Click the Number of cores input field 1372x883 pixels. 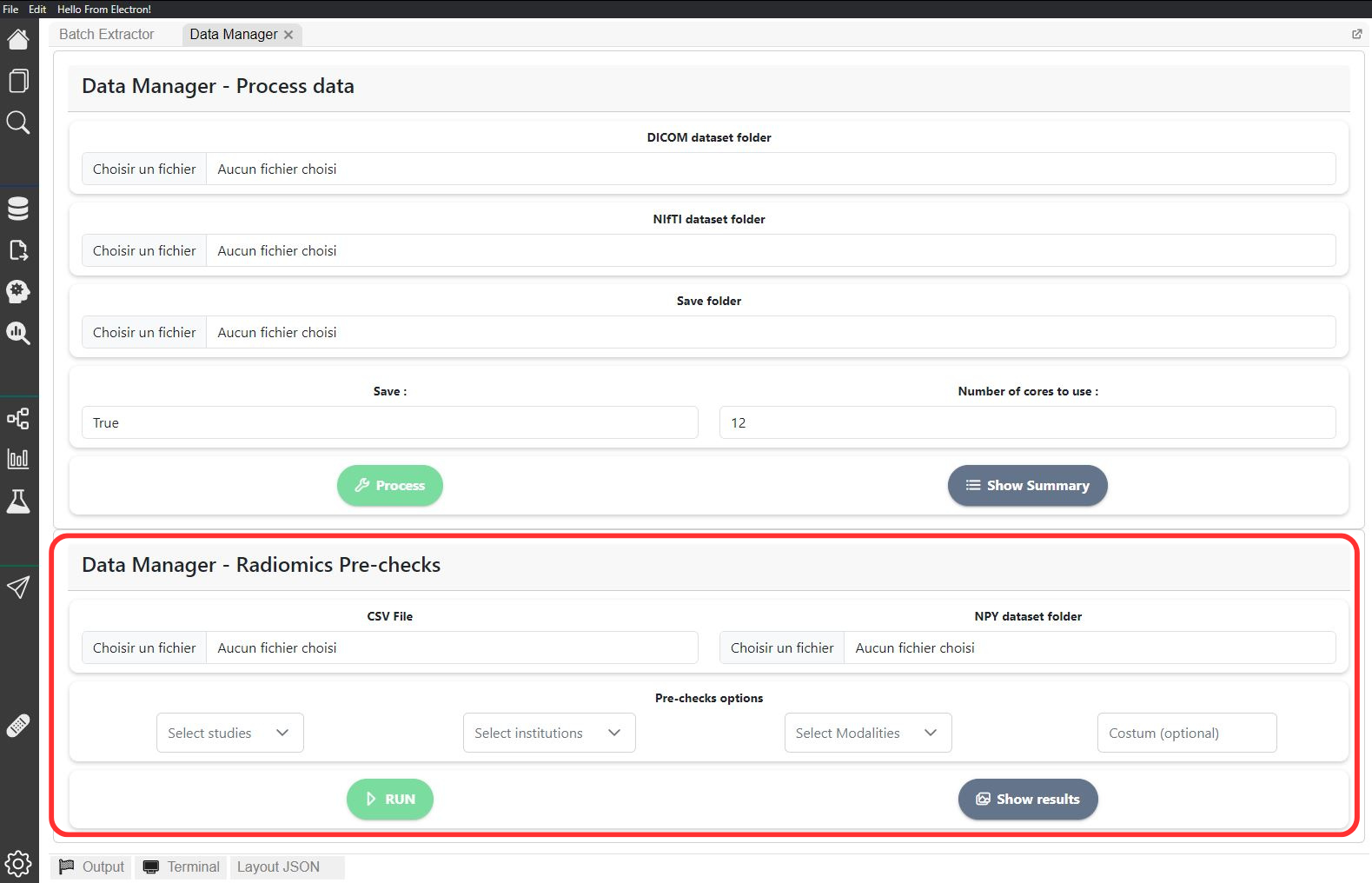point(1027,422)
